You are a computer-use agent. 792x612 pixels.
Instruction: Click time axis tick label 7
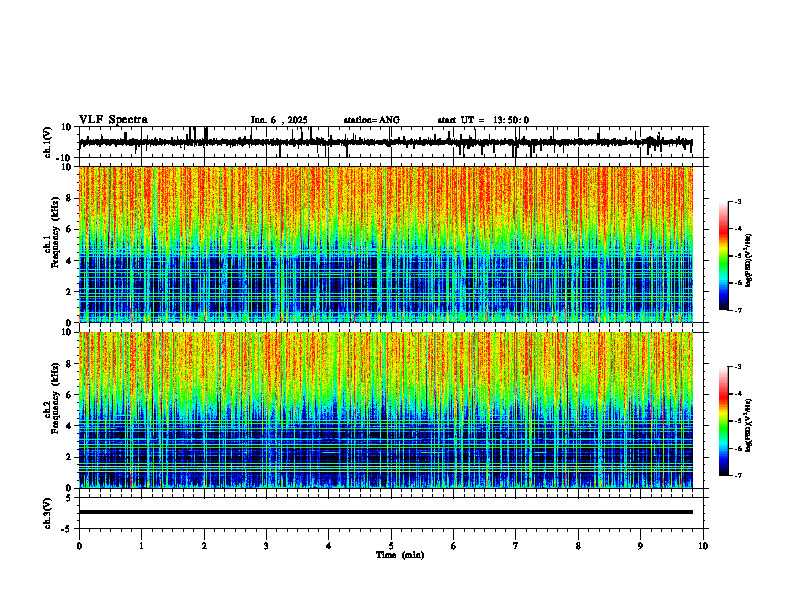pyautogui.click(x=516, y=546)
